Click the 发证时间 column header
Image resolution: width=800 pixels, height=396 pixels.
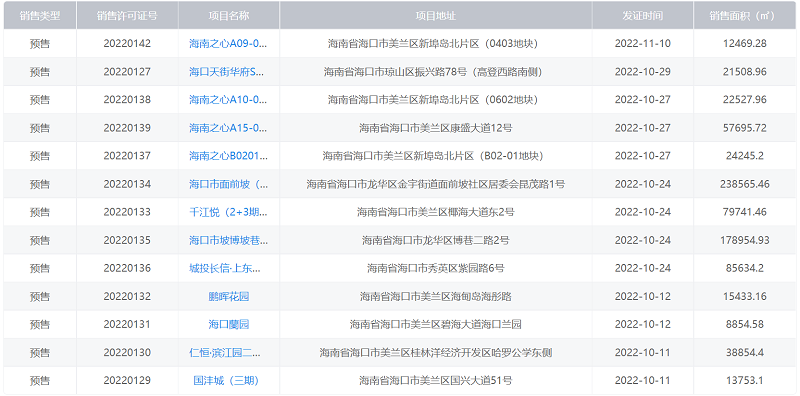pos(642,15)
